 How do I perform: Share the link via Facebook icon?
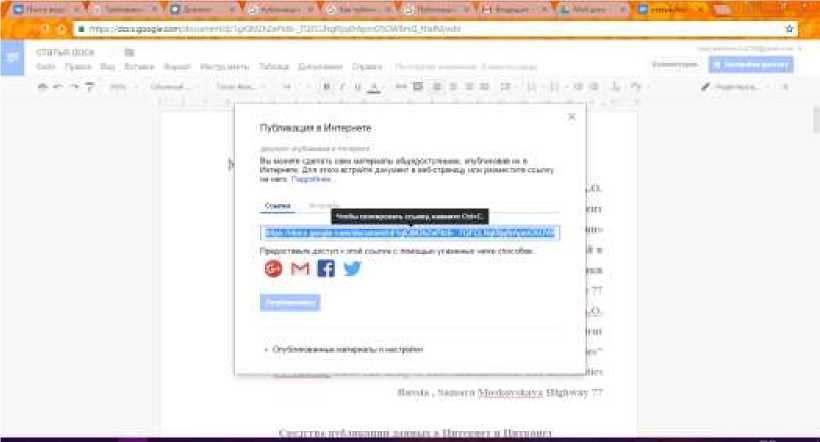point(326,269)
